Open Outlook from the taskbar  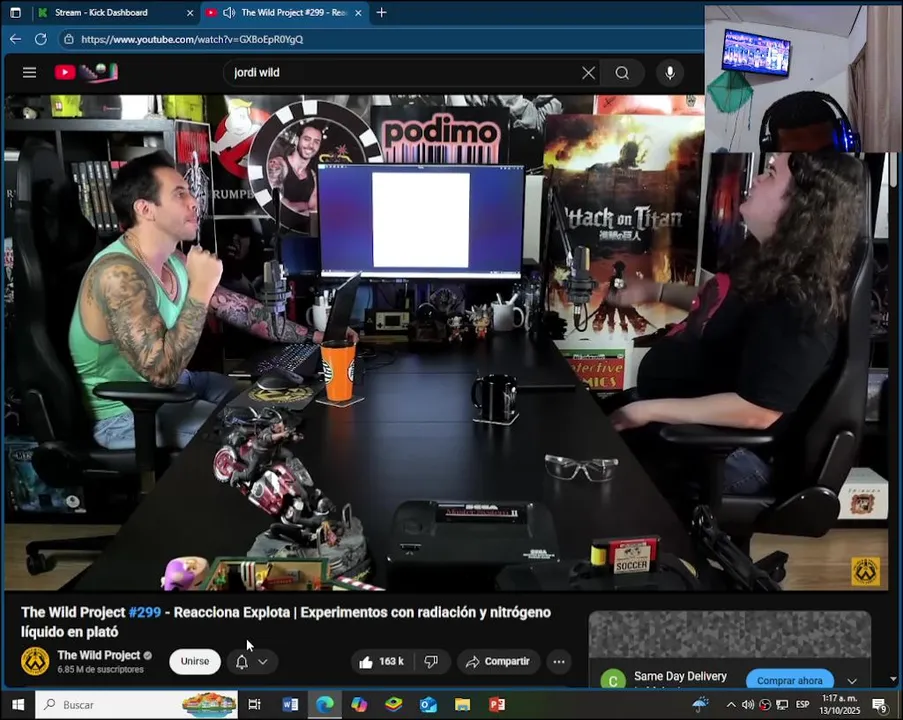pos(428,704)
